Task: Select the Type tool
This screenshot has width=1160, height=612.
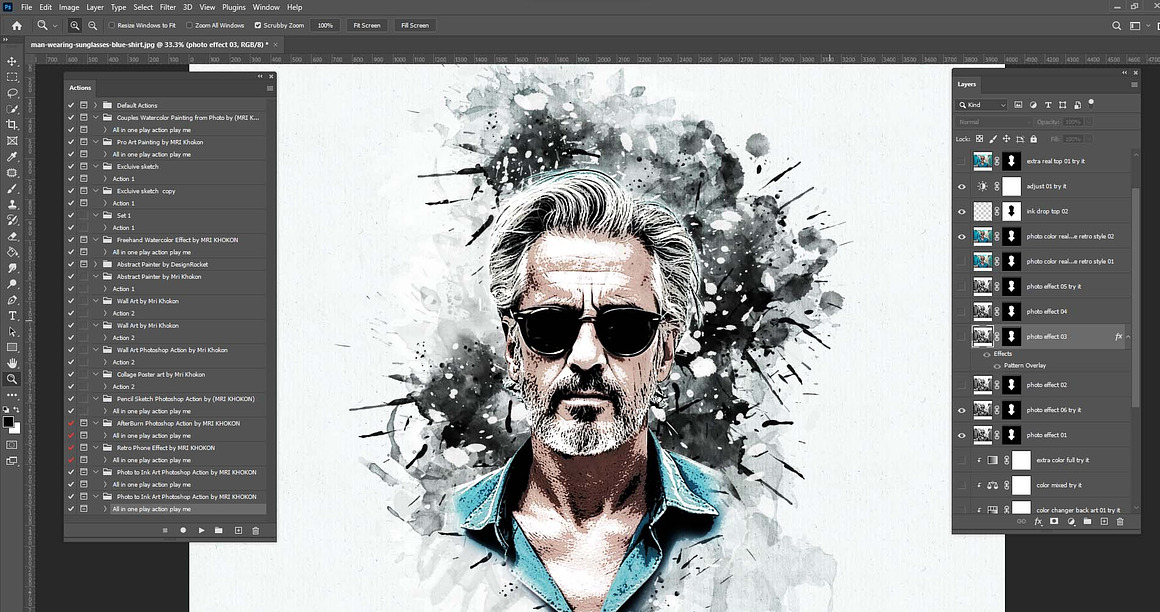Action: click(12, 315)
